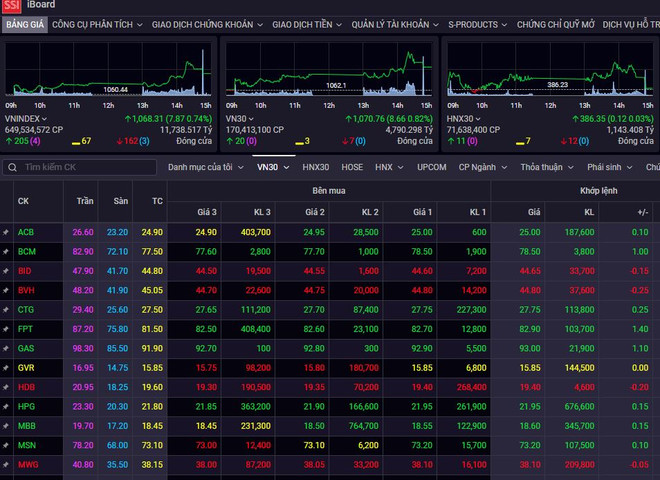
Task: Click the +/- column header
Action: pos(642,212)
